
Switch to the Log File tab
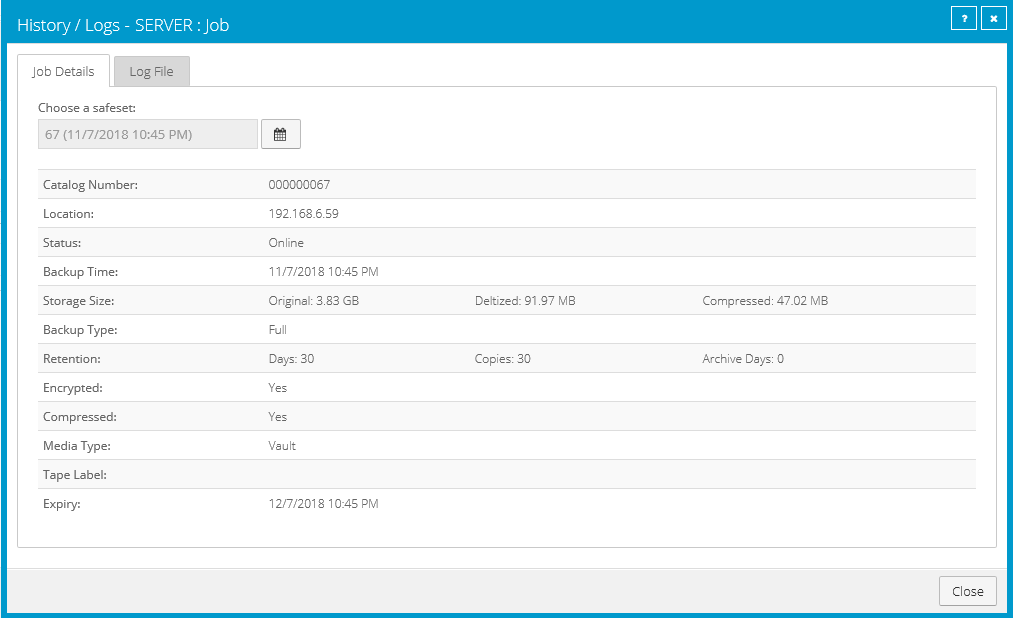(151, 72)
